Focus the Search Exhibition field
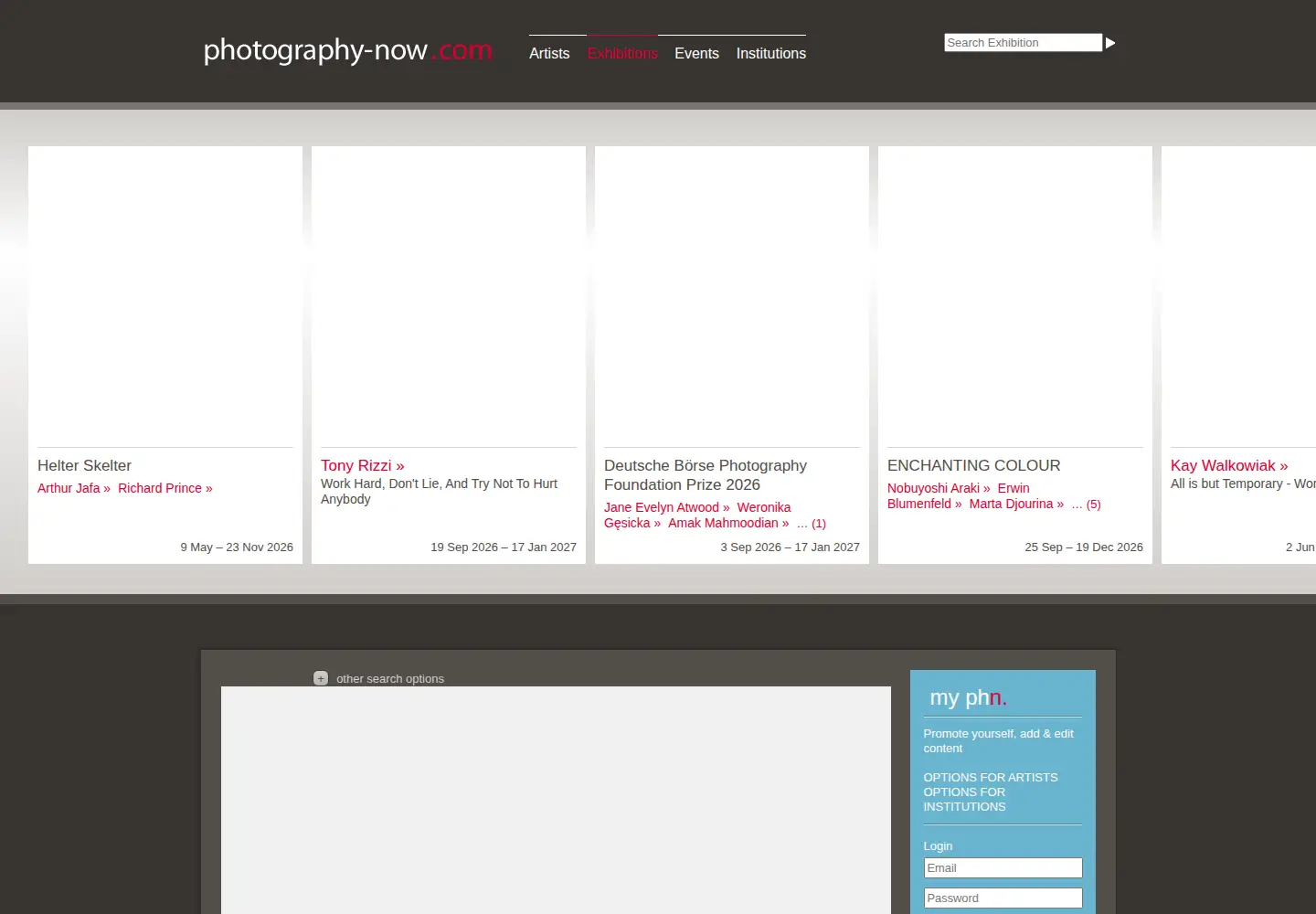The image size is (1316, 914). tap(1024, 43)
